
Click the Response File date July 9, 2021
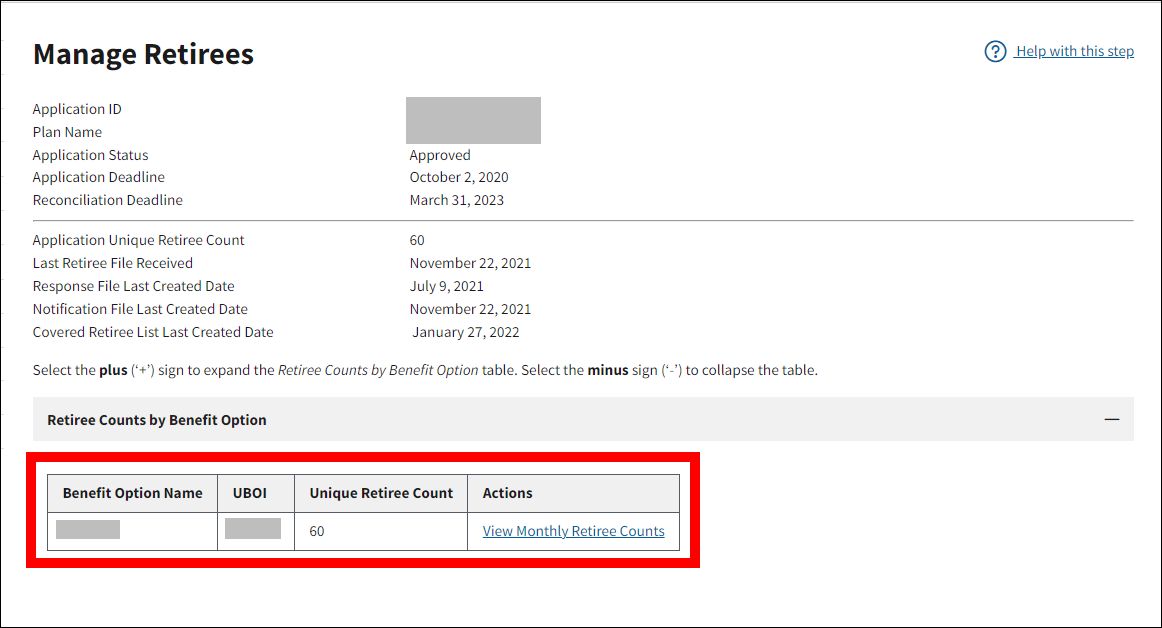coord(448,286)
